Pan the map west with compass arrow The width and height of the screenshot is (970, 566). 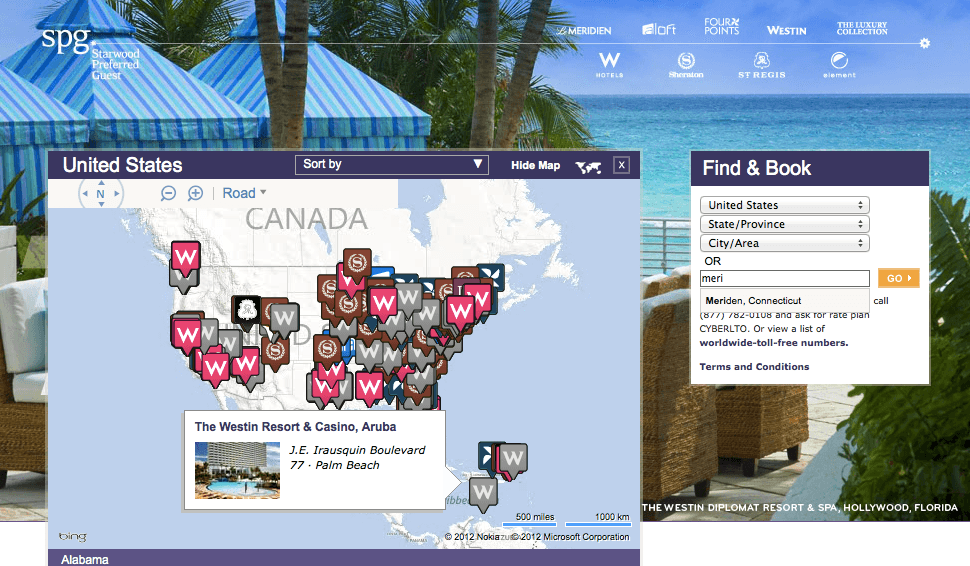click(x=85, y=194)
